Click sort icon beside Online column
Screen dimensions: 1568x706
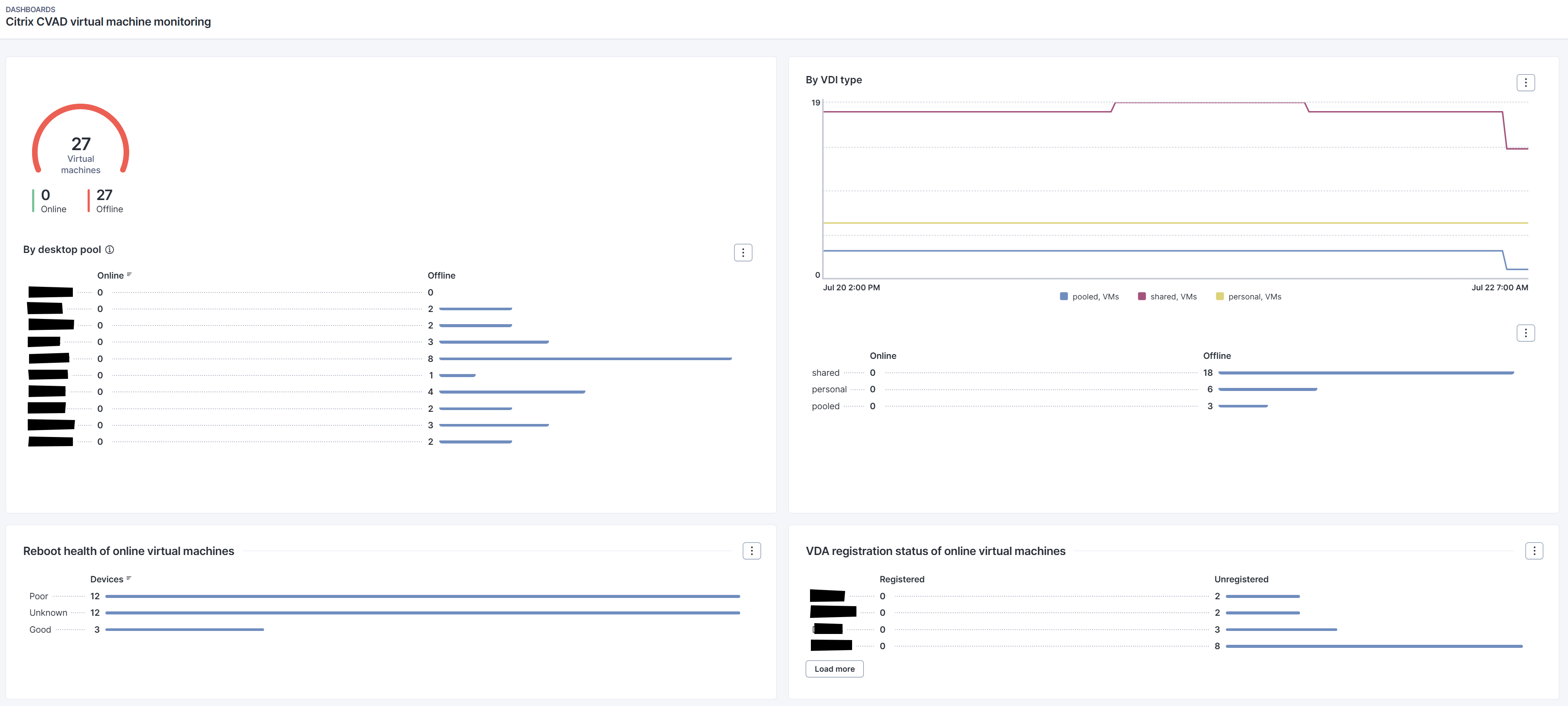(x=129, y=275)
